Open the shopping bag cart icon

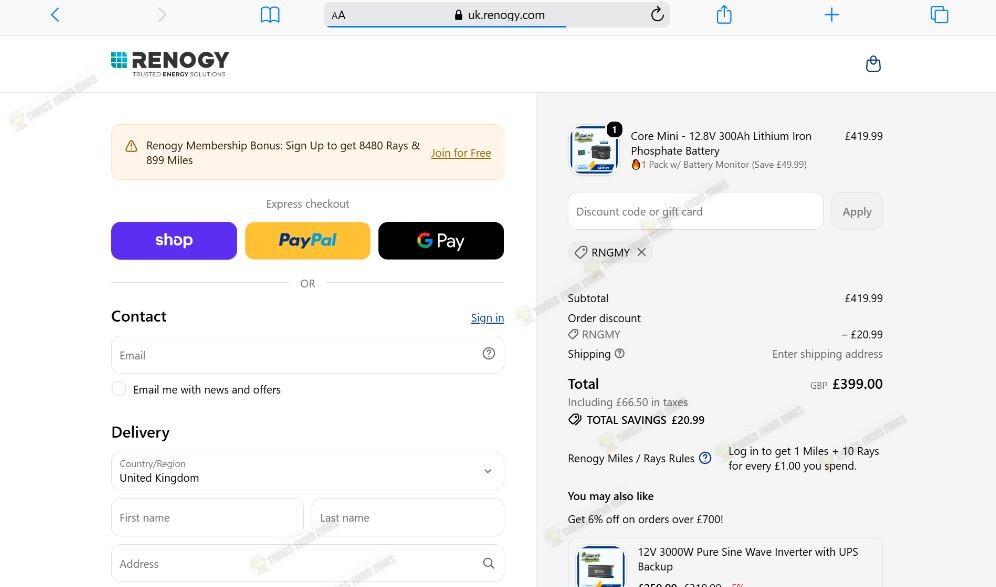873,64
